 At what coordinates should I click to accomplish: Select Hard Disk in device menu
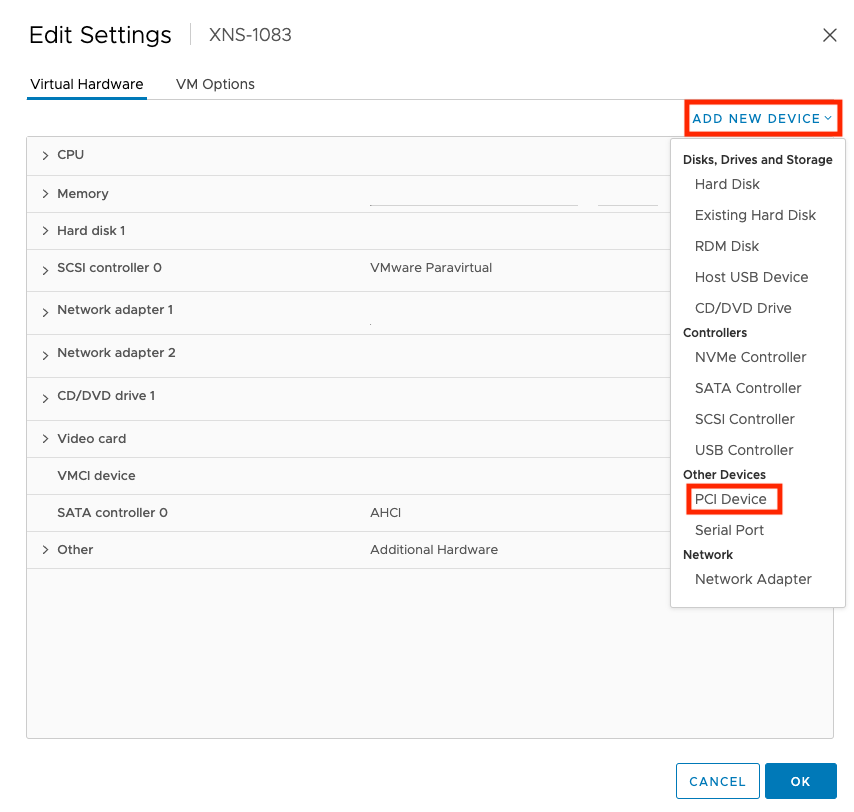(x=727, y=184)
